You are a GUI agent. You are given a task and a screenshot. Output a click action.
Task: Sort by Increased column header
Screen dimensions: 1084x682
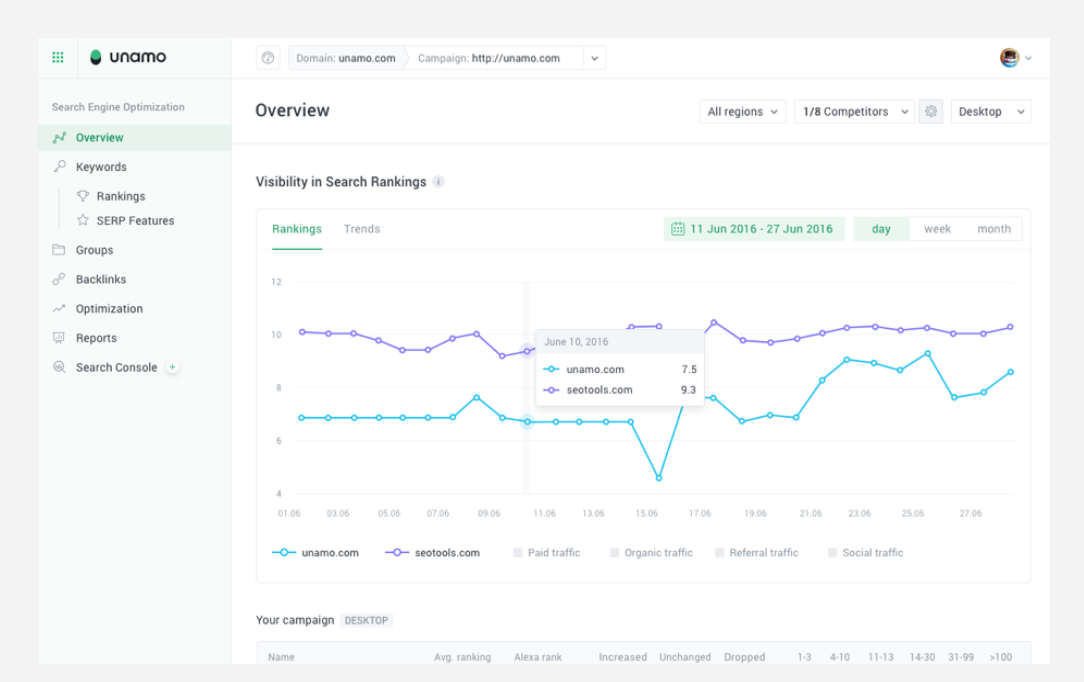623,657
